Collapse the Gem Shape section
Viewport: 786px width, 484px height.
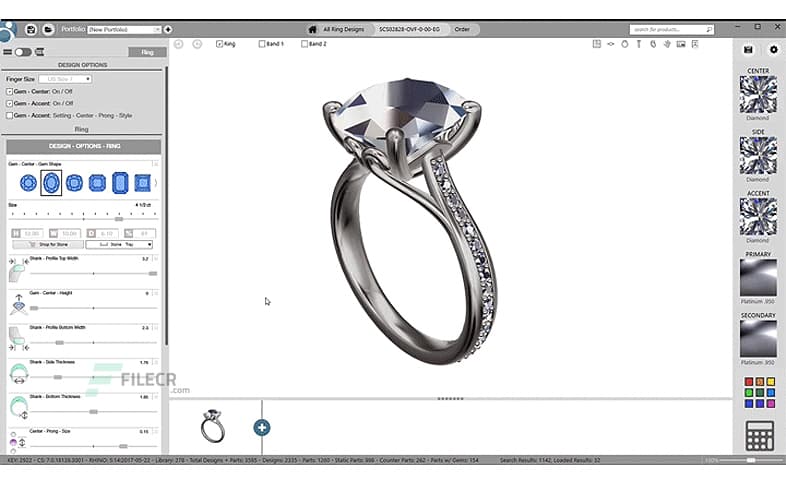point(155,164)
